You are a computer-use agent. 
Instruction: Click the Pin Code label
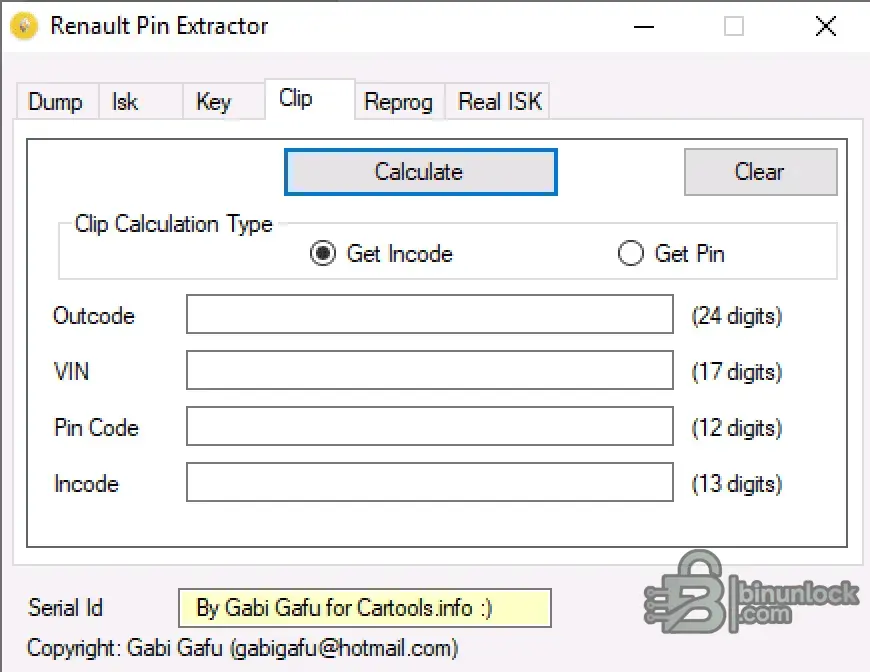tap(97, 428)
